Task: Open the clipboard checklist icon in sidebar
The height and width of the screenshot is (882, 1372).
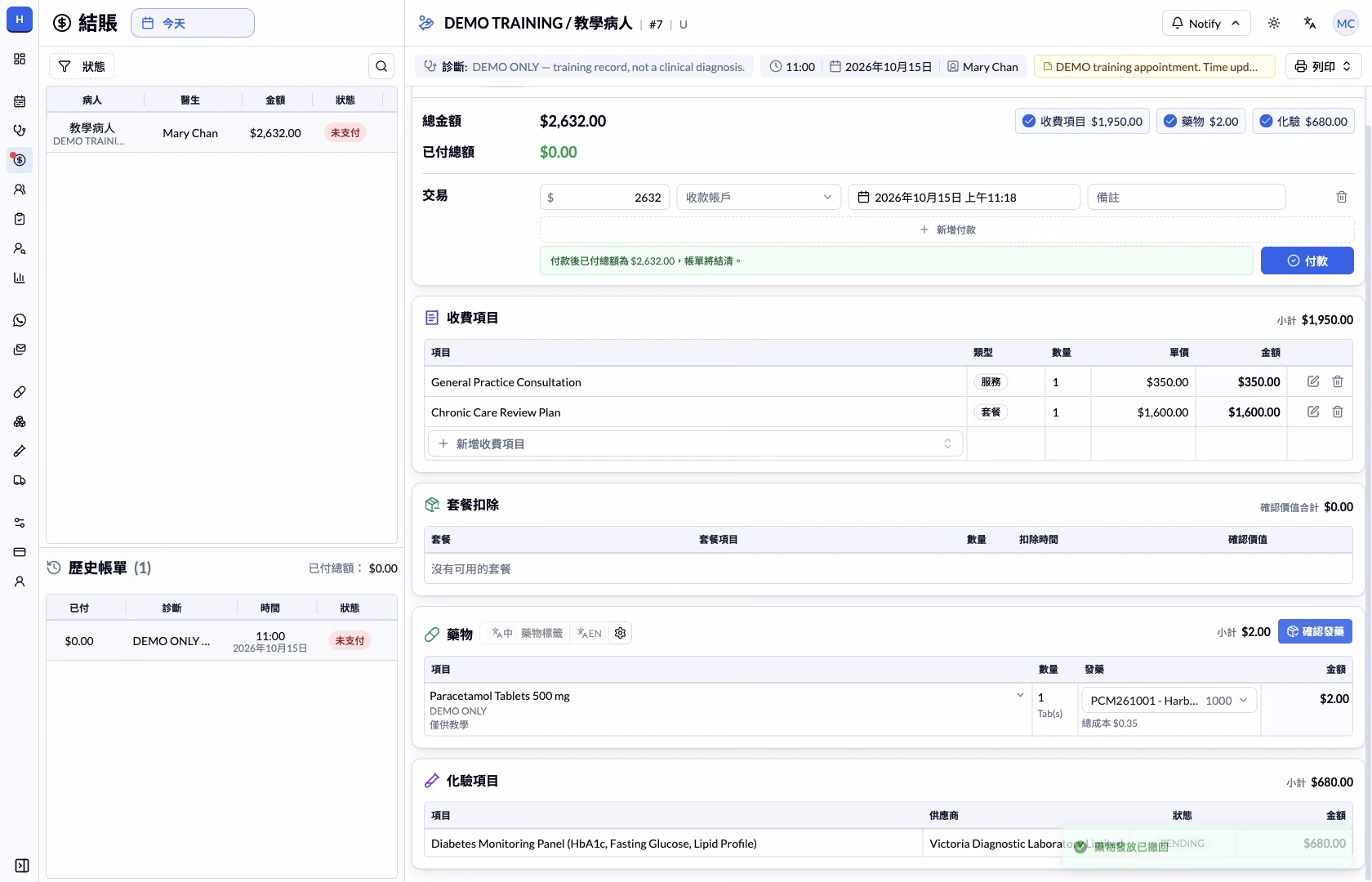Action: [20, 219]
